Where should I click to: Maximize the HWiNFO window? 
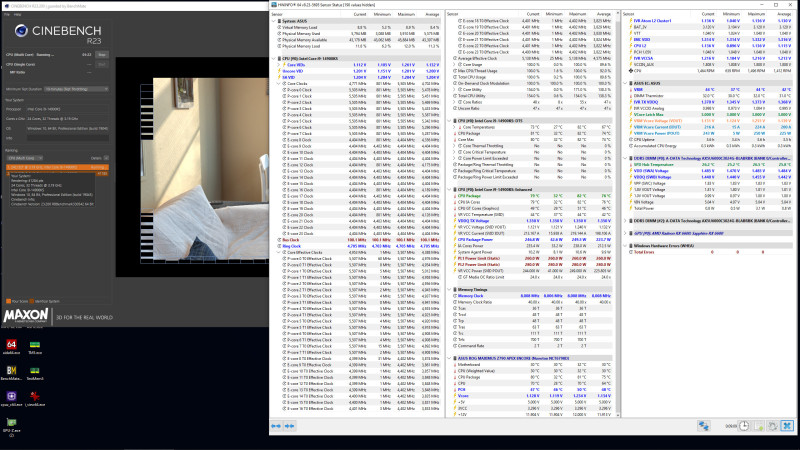pos(776,5)
